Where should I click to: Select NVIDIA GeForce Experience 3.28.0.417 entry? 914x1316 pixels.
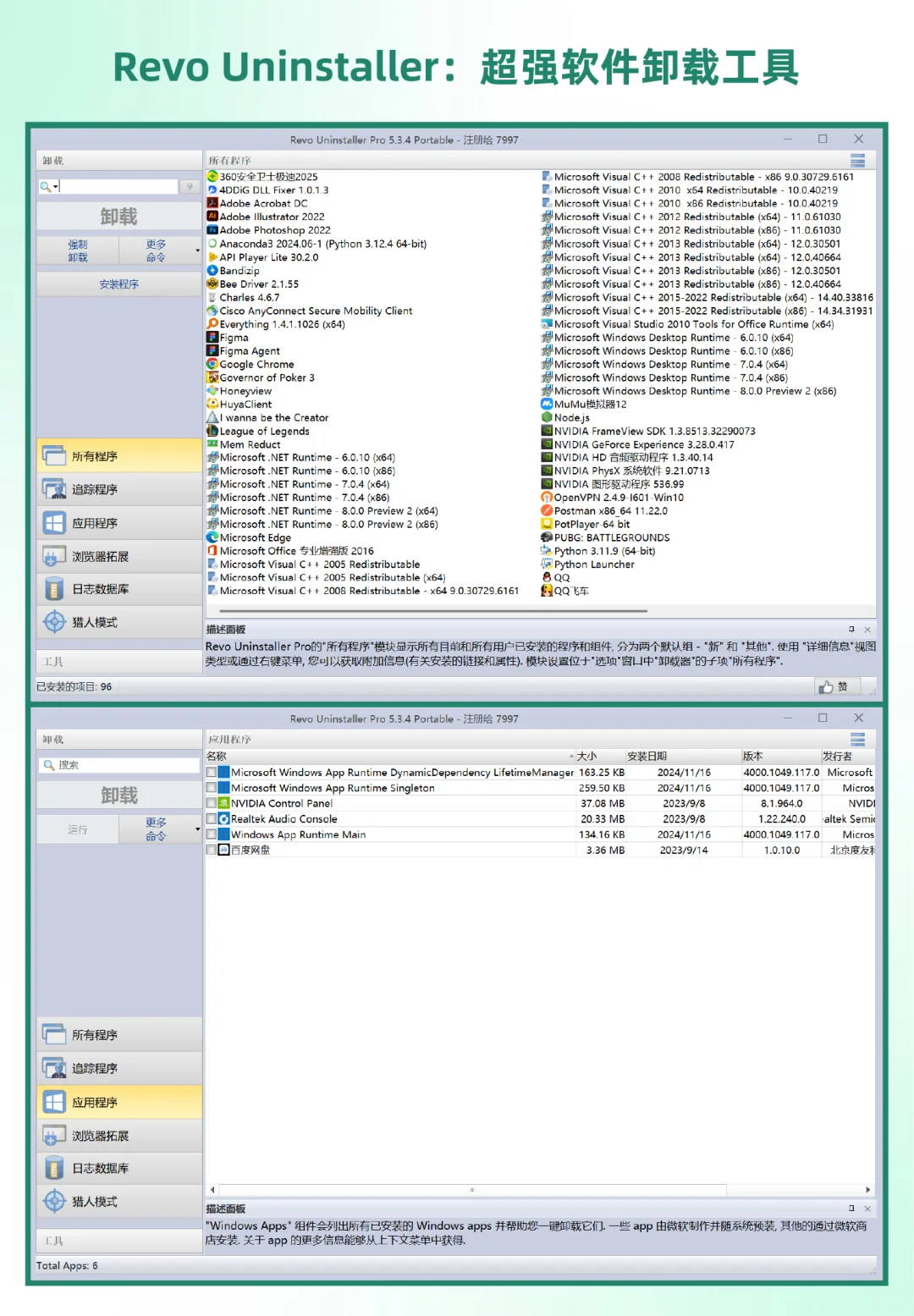coord(638,444)
